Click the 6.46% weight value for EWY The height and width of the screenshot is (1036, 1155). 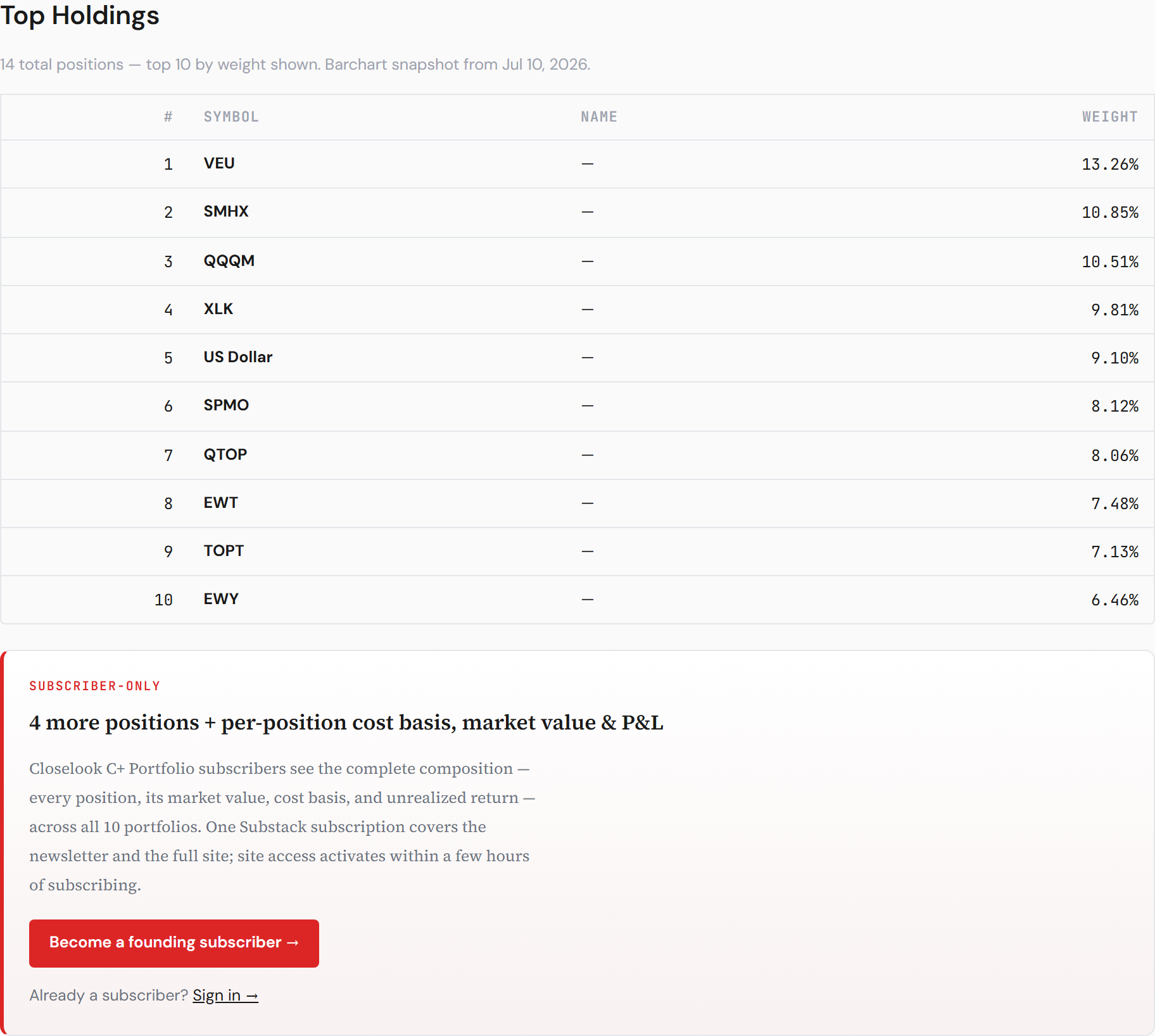point(1114,600)
